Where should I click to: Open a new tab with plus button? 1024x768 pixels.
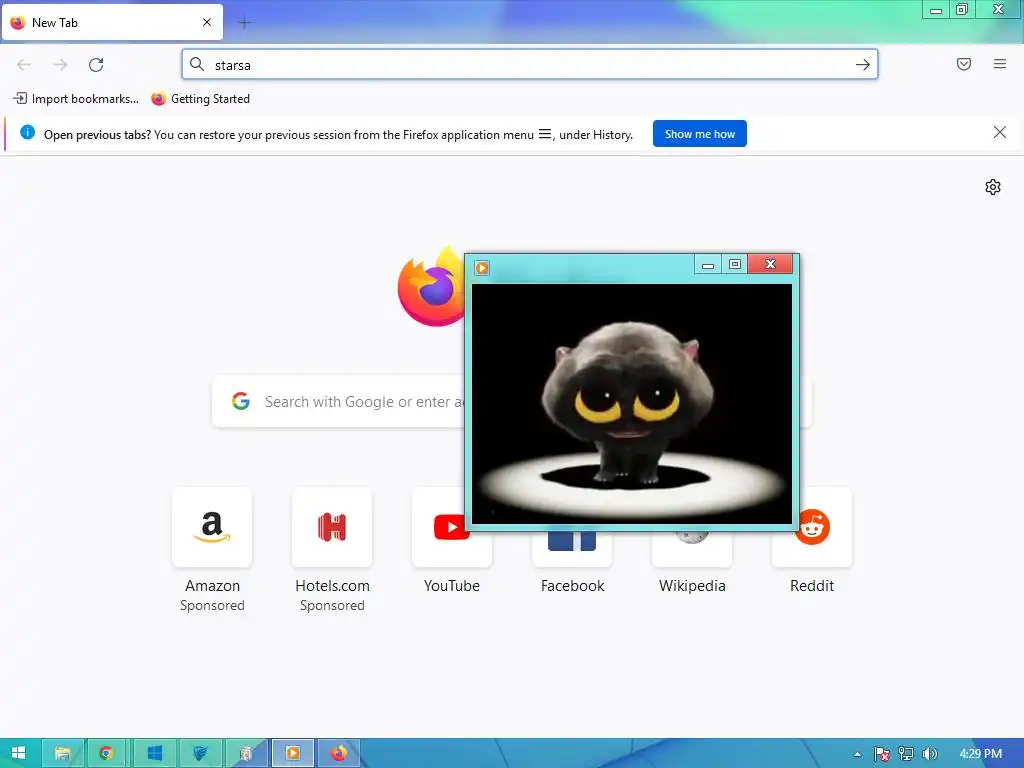click(245, 23)
